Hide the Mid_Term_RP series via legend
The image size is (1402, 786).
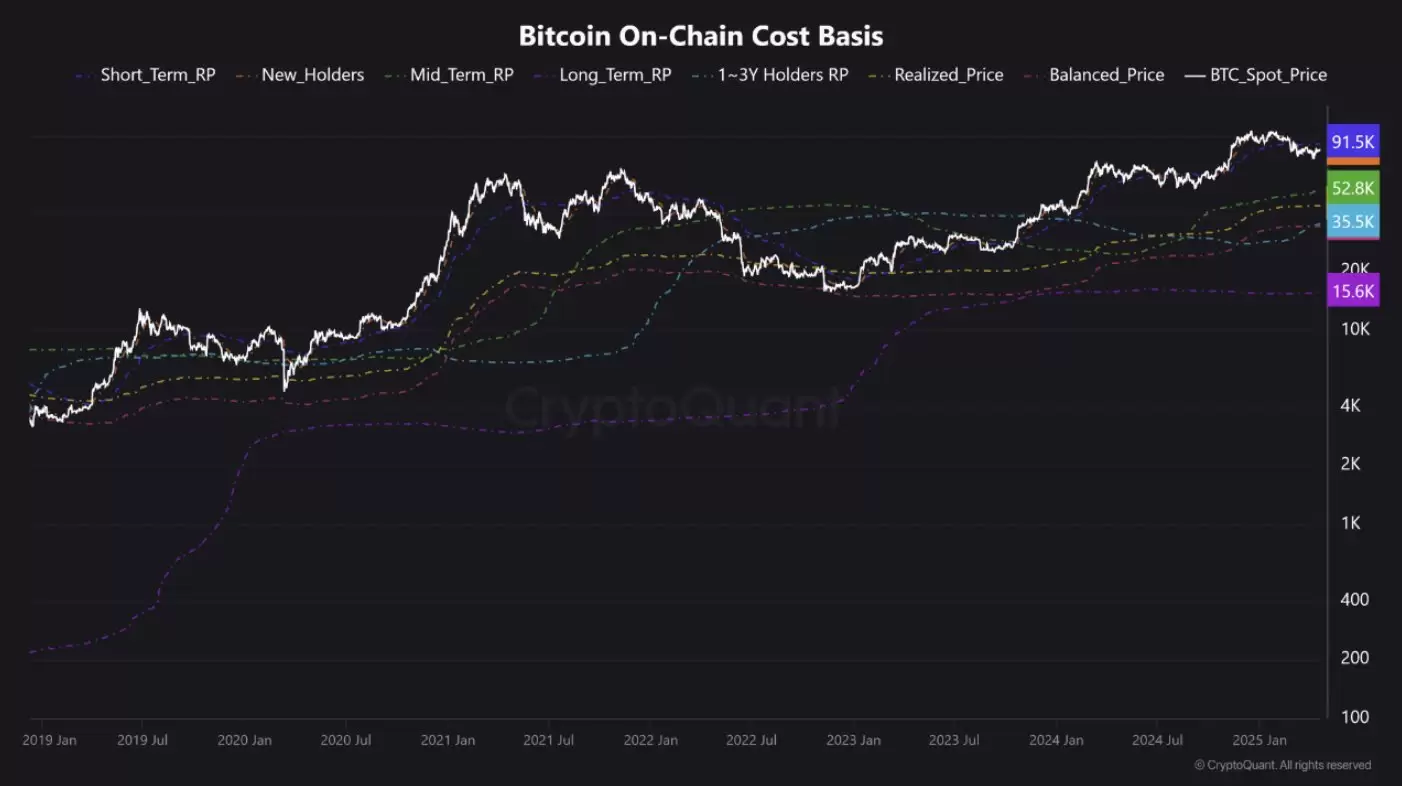[461, 75]
